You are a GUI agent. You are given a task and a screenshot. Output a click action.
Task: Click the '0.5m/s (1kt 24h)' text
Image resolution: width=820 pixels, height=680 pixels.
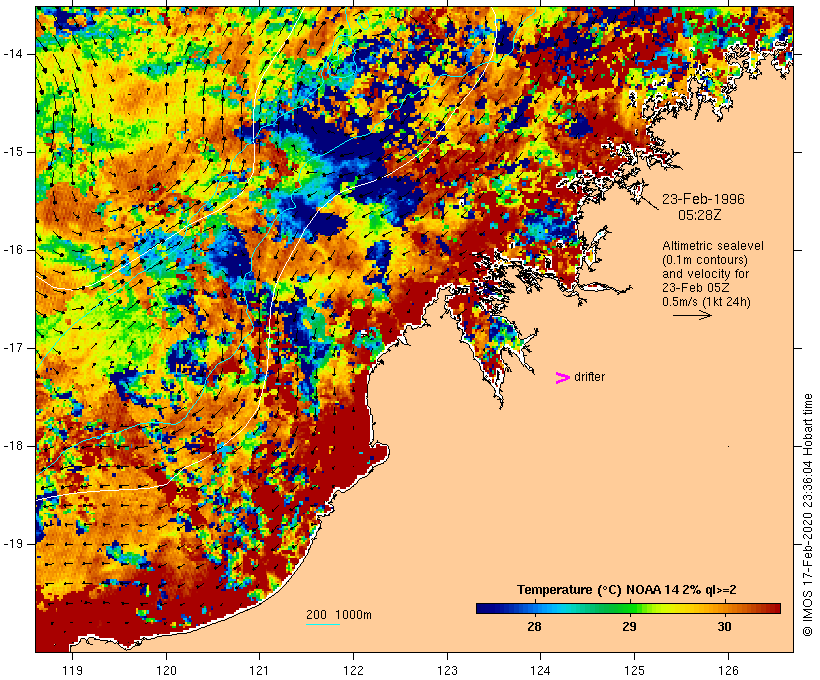[706, 302]
